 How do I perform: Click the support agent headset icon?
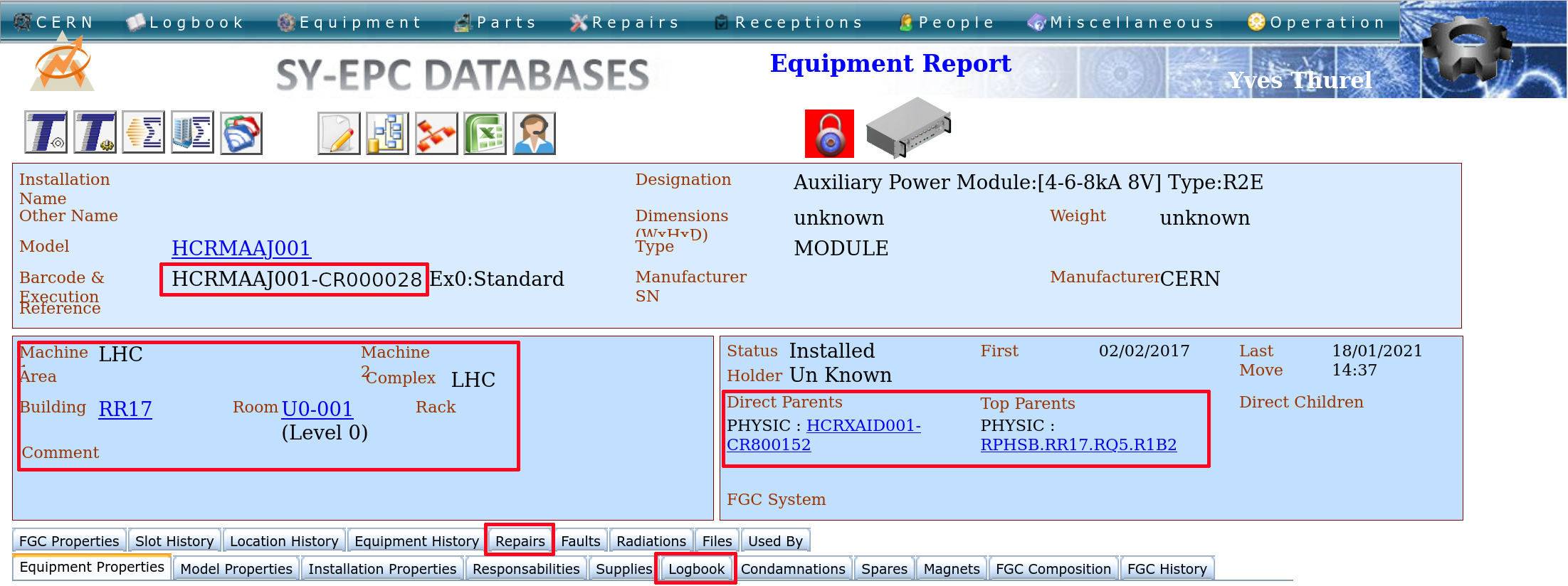coord(534,133)
